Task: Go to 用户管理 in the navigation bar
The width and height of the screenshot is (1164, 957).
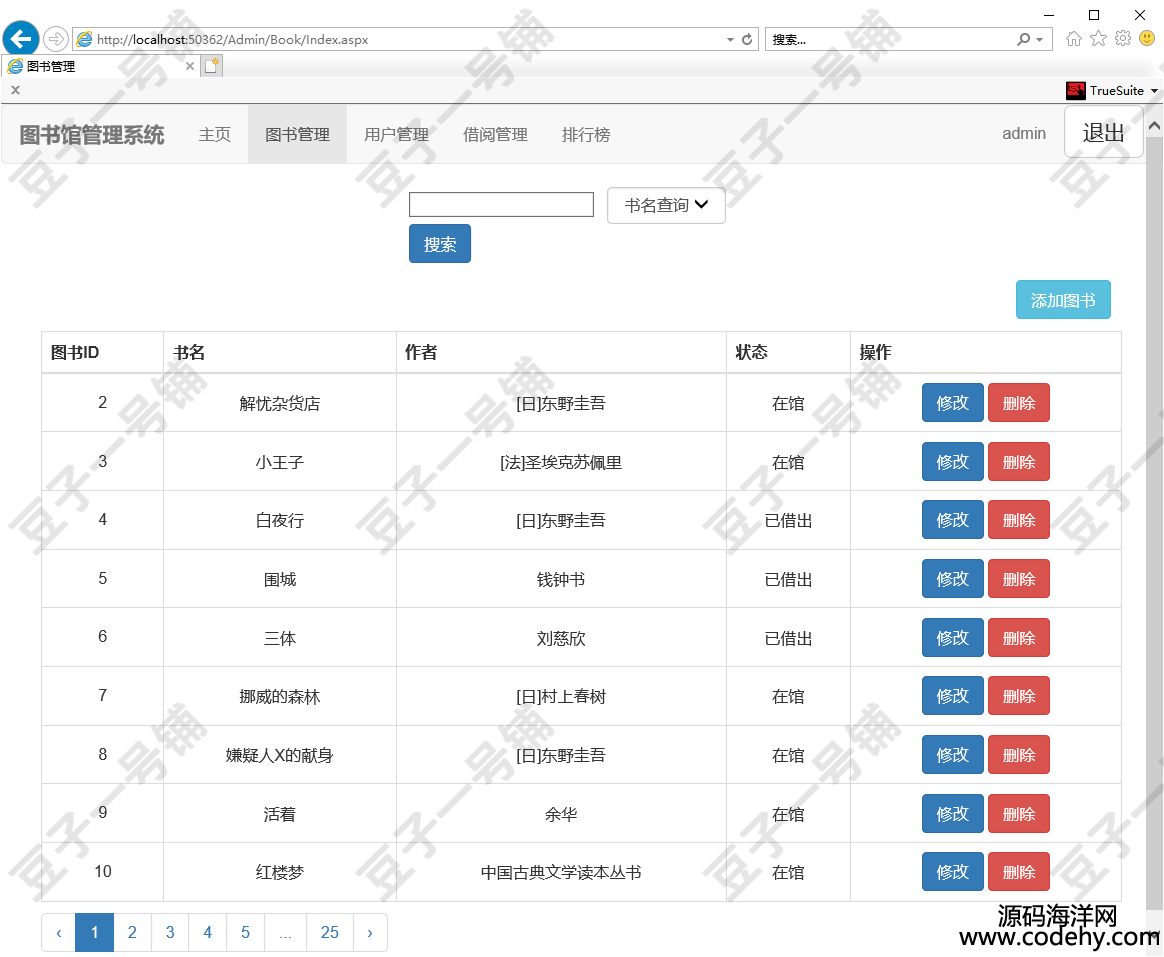Action: tap(396, 134)
